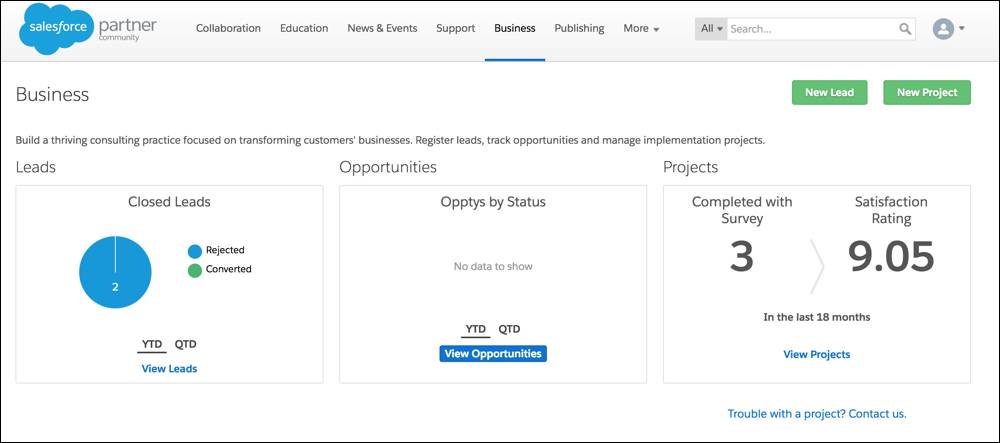This screenshot has width=1000, height=443.
Task: Go to the Education tab
Action: coord(304,29)
